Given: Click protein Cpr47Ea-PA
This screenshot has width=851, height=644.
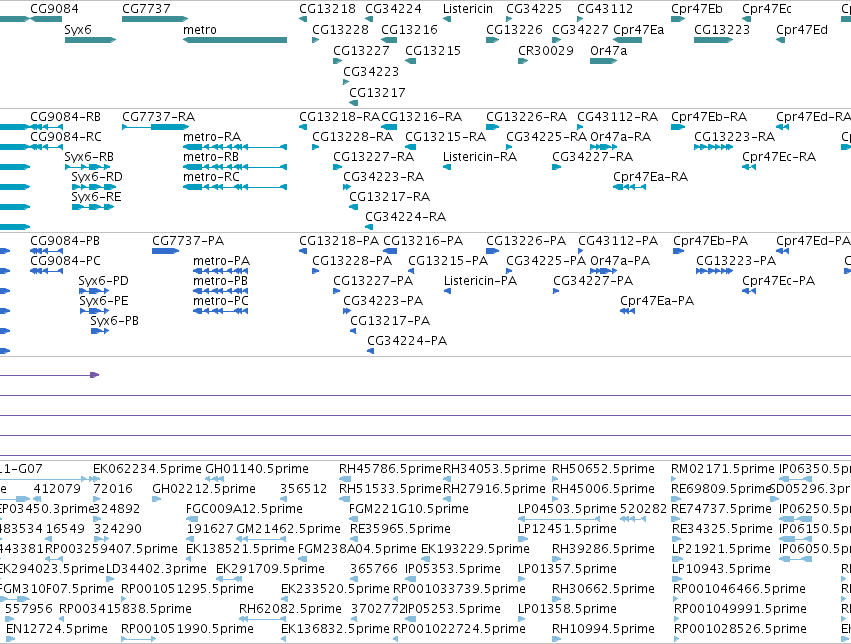Looking at the screenshot, I should coord(627,311).
